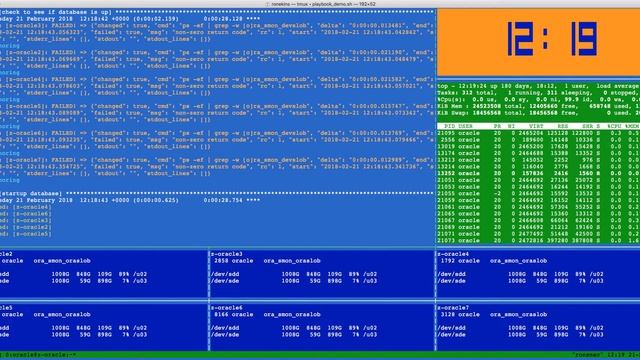The width and height of the screenshot is (640, 360).
Task: Click the process row with PID 13174
Action: 538,153
